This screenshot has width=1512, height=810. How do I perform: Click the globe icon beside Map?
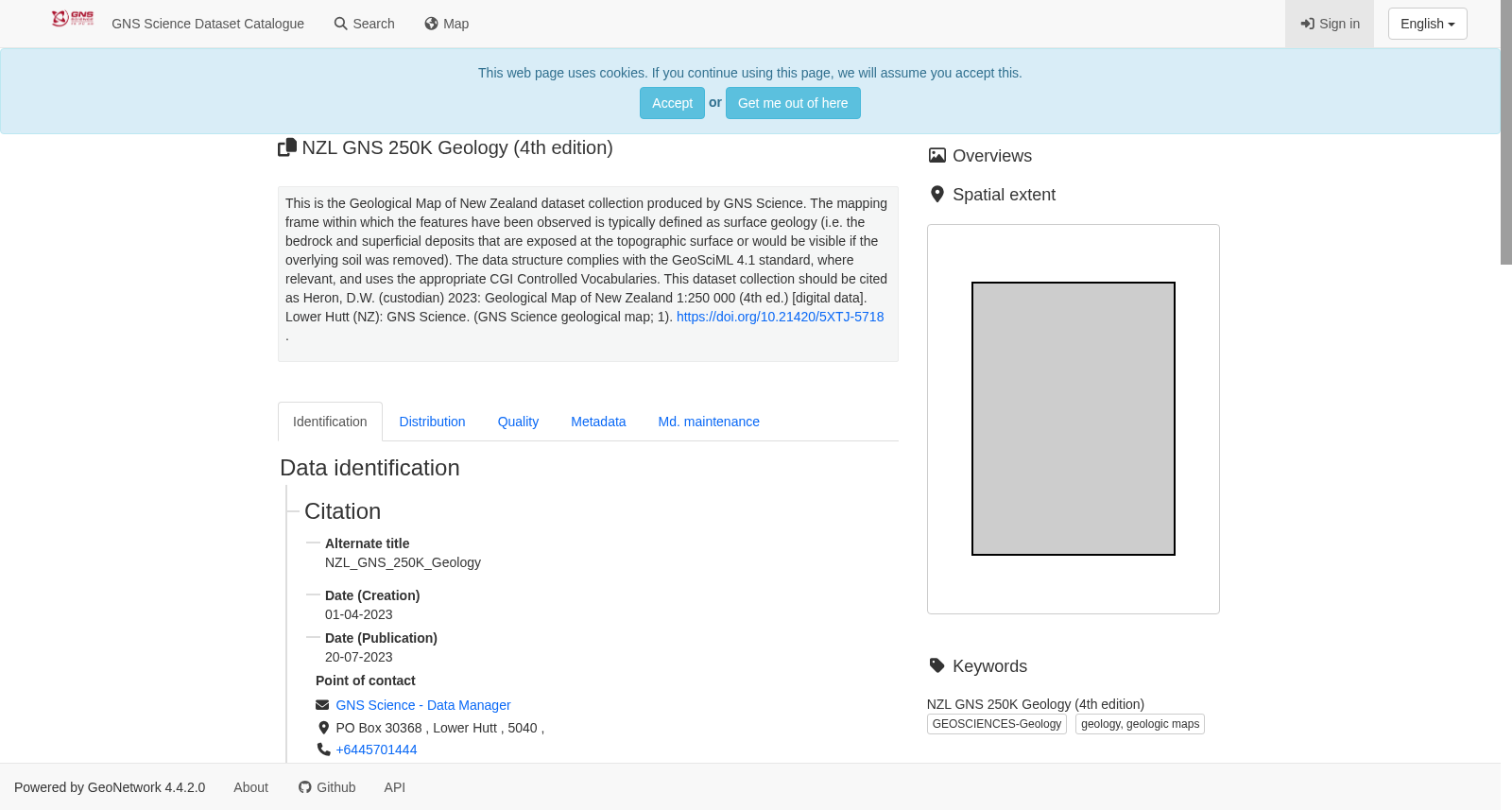[431, 24]
